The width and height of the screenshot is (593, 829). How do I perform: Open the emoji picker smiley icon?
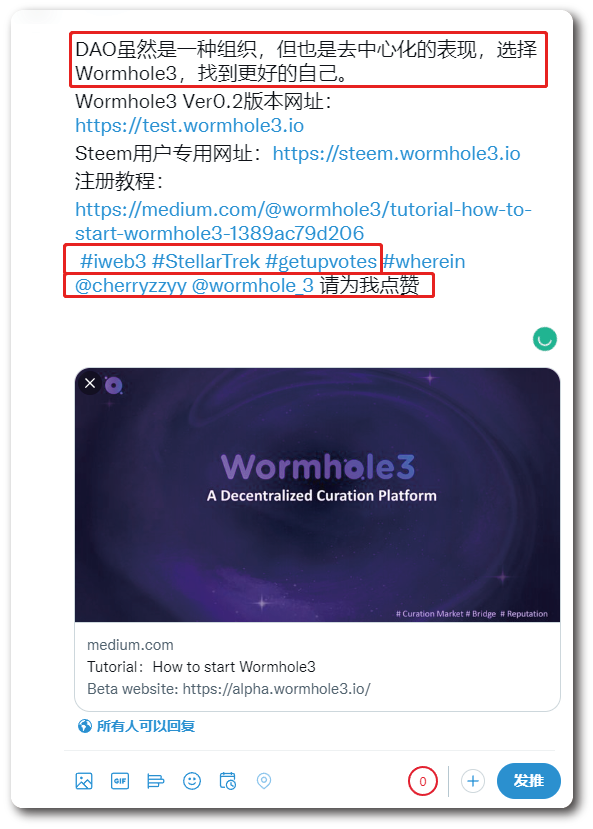pyautogui.click(x=192, y=781)
